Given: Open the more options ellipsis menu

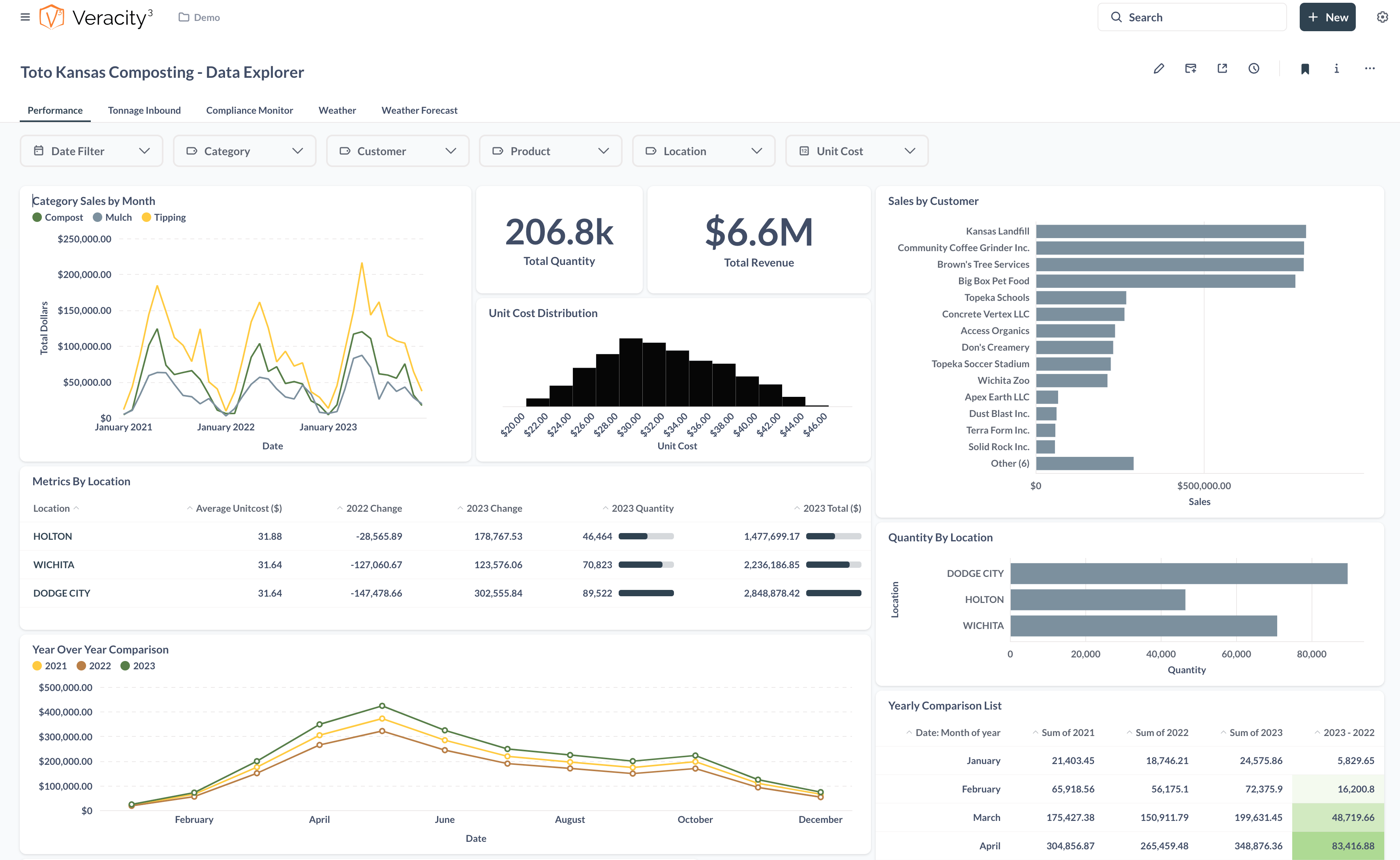Looking at the screenshot, I should pyautogui.click(x=1369, y=68).
